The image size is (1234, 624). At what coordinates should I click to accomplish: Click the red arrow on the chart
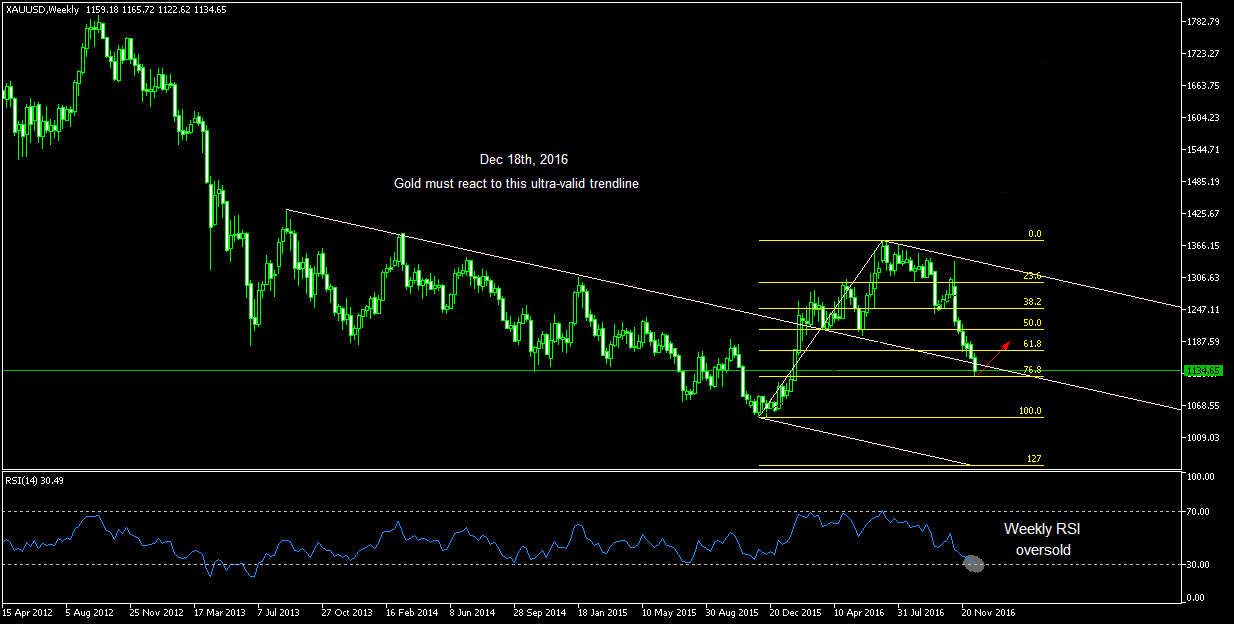(999, 349)
